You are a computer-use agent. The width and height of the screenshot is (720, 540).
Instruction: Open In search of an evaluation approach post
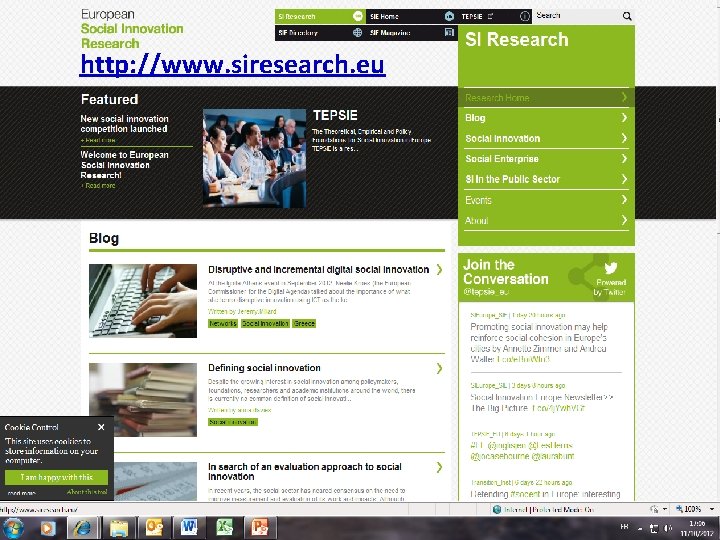click(305, 472)
